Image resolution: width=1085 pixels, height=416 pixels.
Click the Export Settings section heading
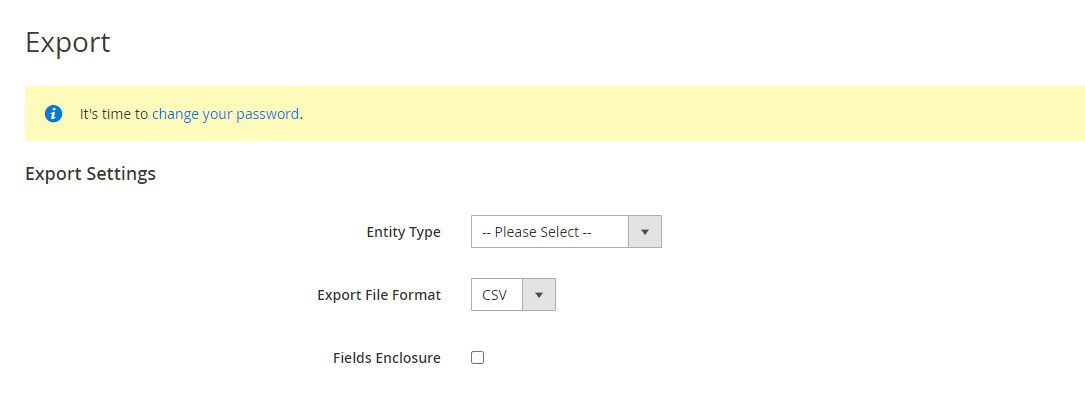(x=91, y=174)
